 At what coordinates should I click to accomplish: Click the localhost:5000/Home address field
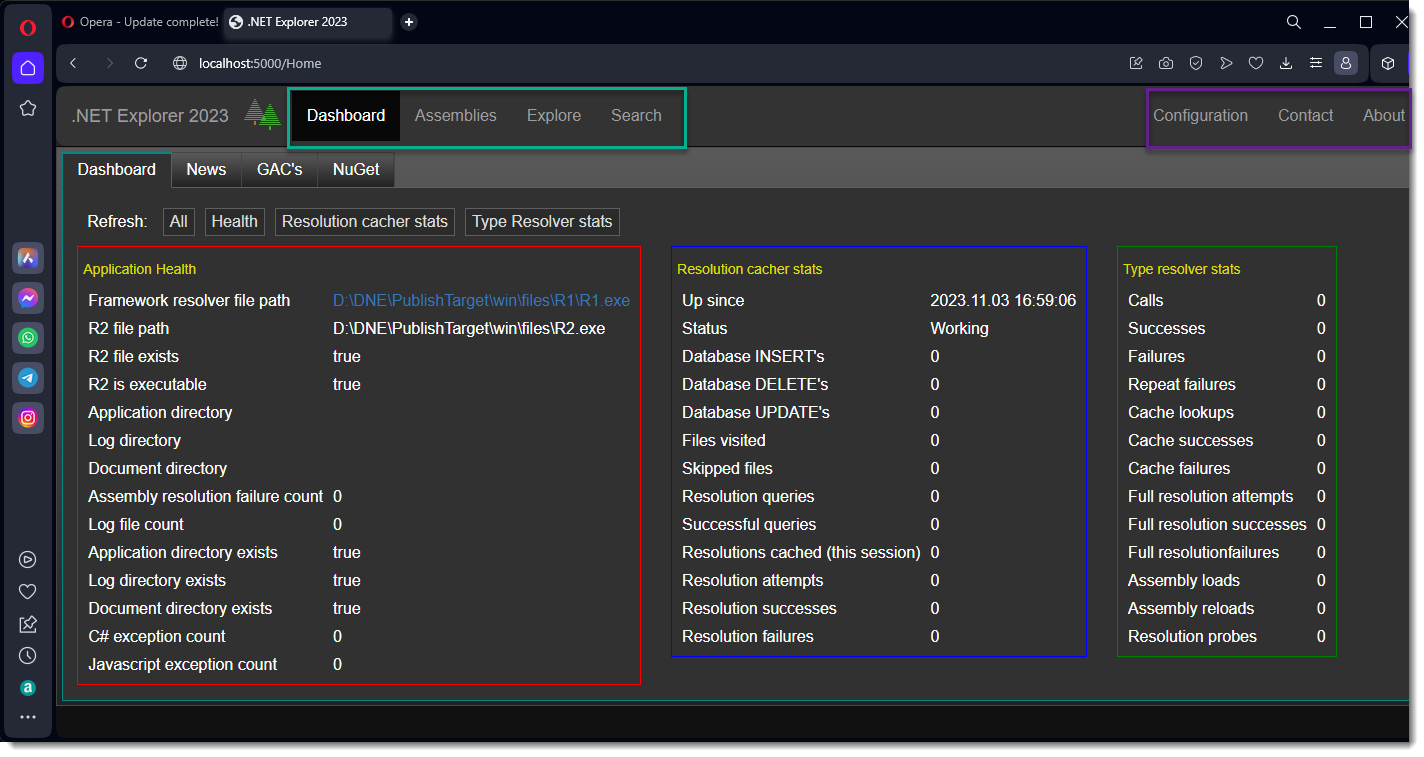260,63
